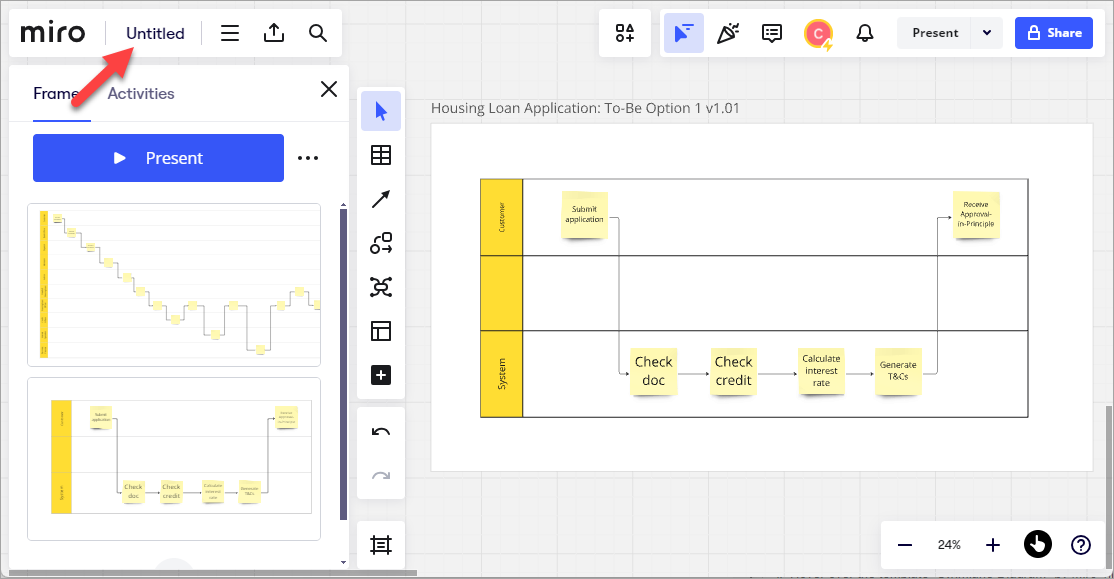Open the three-dot menu beside Present
Viewport: 1114px width, 579px height.
308,158
